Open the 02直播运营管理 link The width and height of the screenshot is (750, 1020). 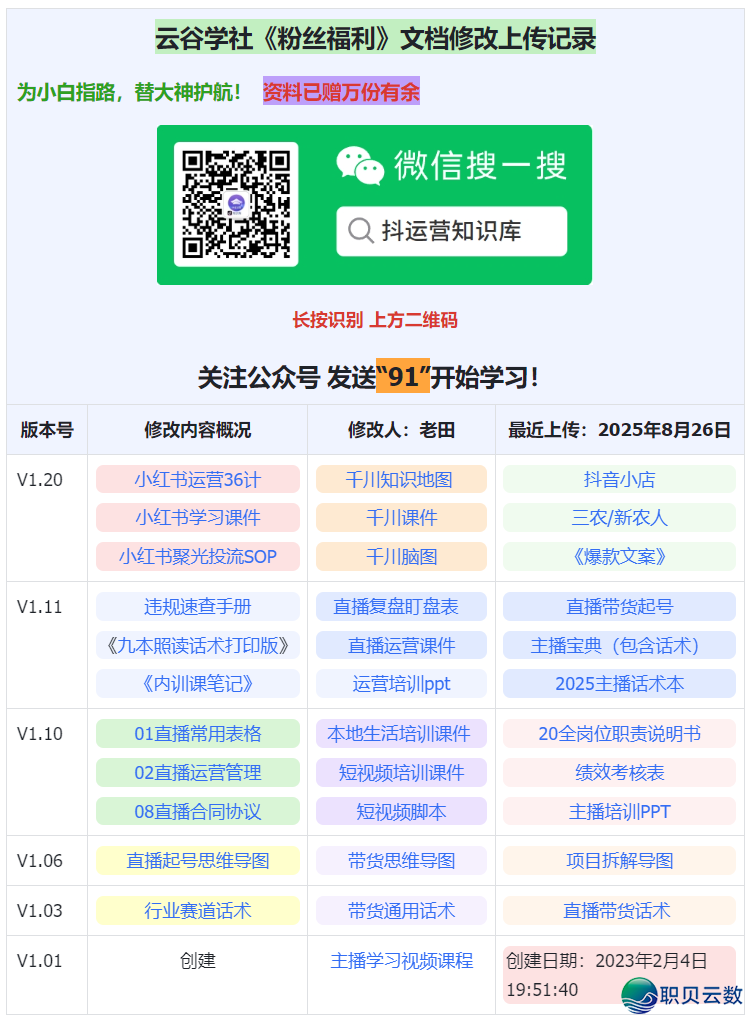pyautogui.click(x=198, y=772)
